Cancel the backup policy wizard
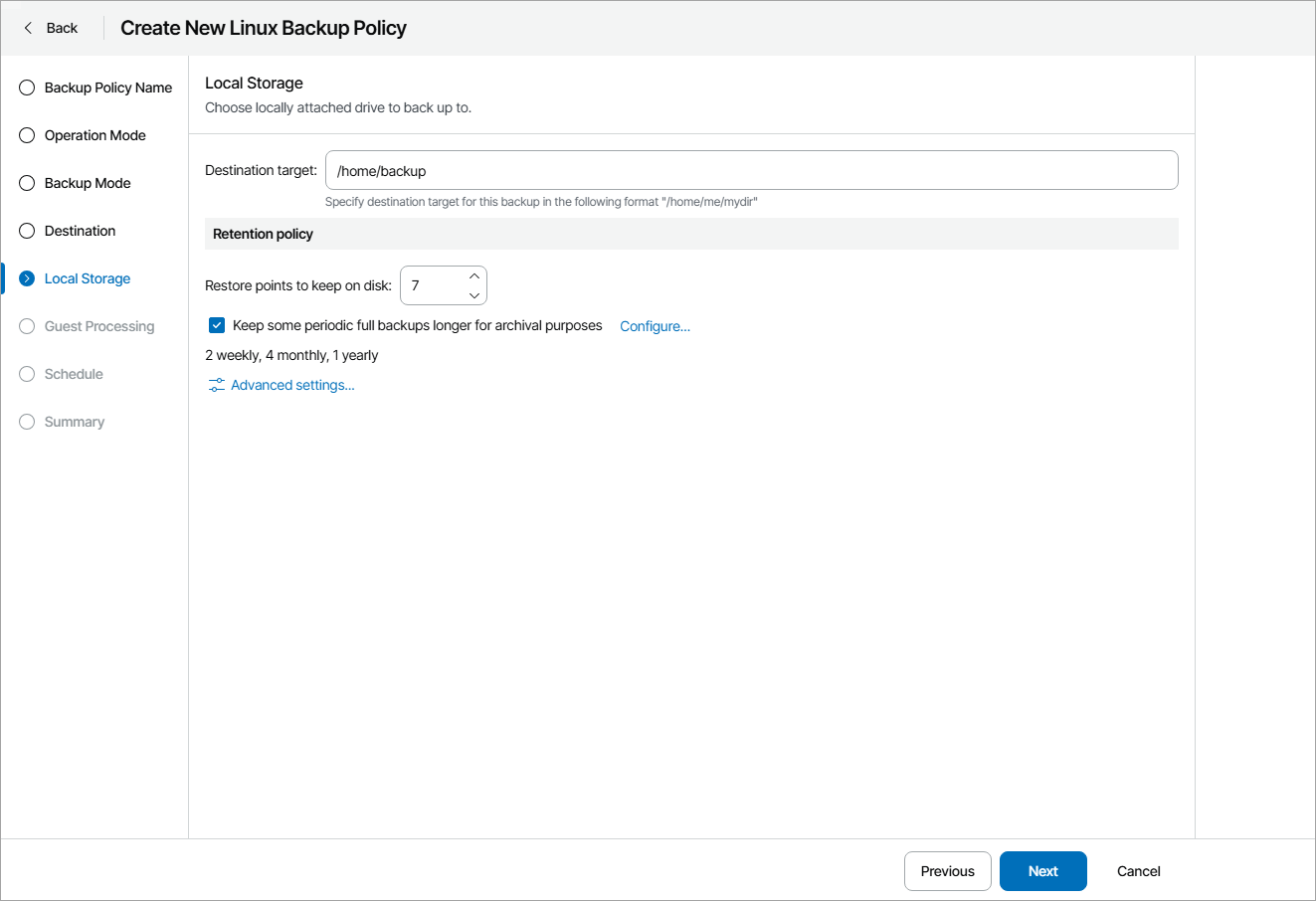The image size is (1316, 901). 1138,871
